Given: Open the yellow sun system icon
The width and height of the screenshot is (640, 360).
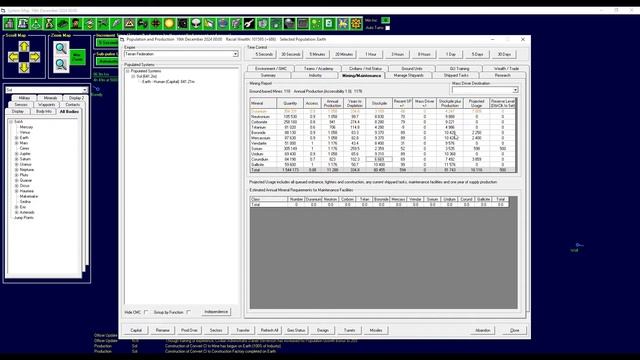Looking at the screenshot, I should [x=169, y=24].
